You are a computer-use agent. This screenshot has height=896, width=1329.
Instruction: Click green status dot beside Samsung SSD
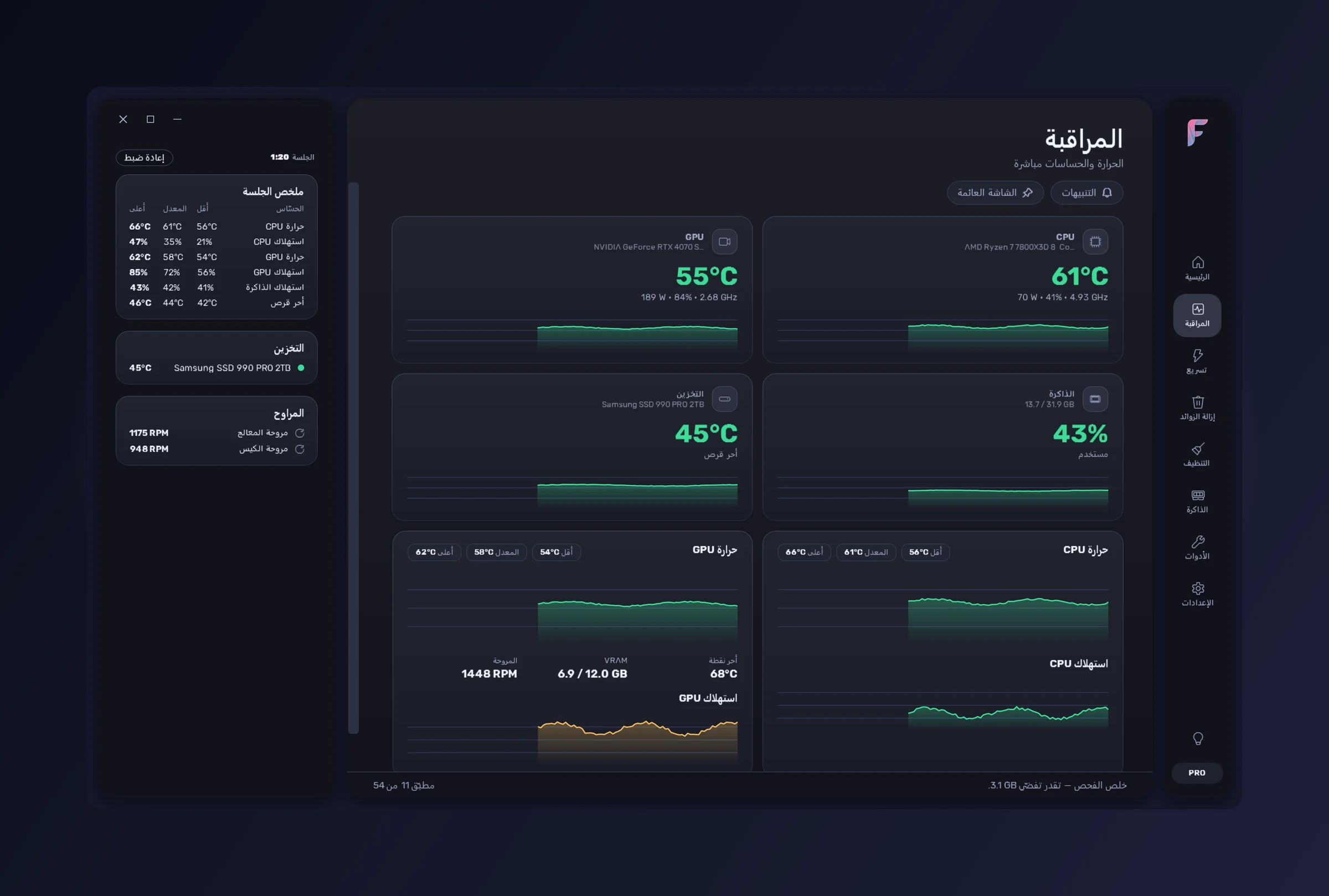301,368
